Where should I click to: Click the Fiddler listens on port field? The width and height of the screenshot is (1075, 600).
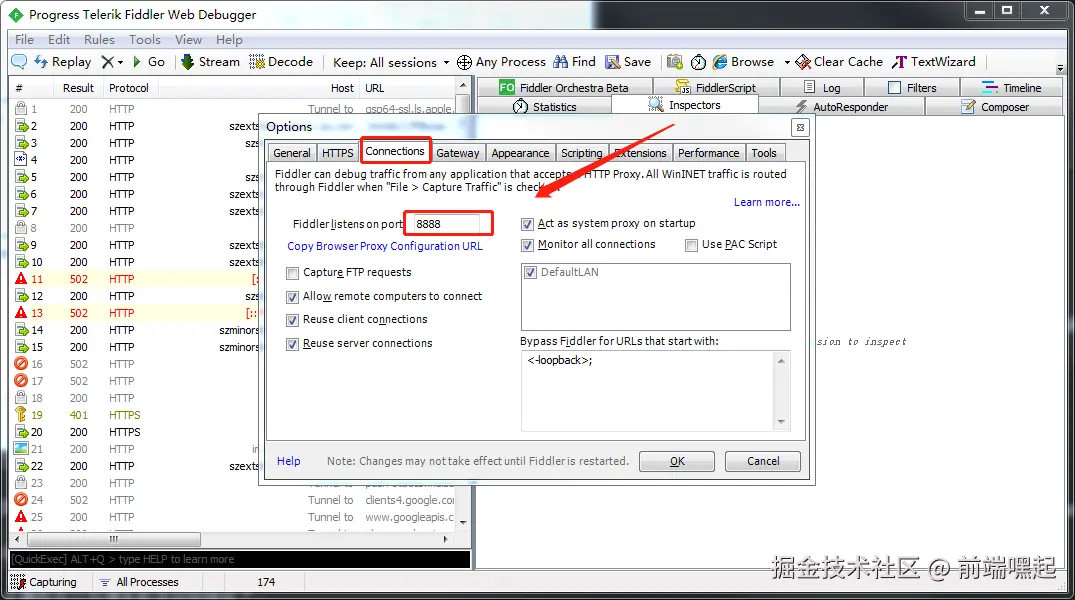[x=448, y=224]
